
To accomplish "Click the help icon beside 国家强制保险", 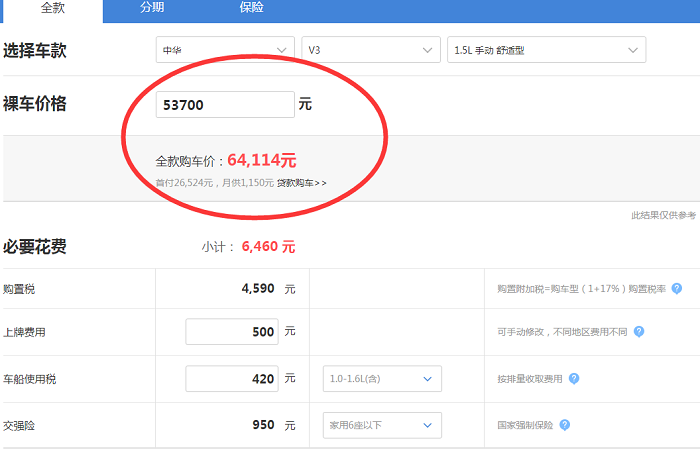I will 565,425.
